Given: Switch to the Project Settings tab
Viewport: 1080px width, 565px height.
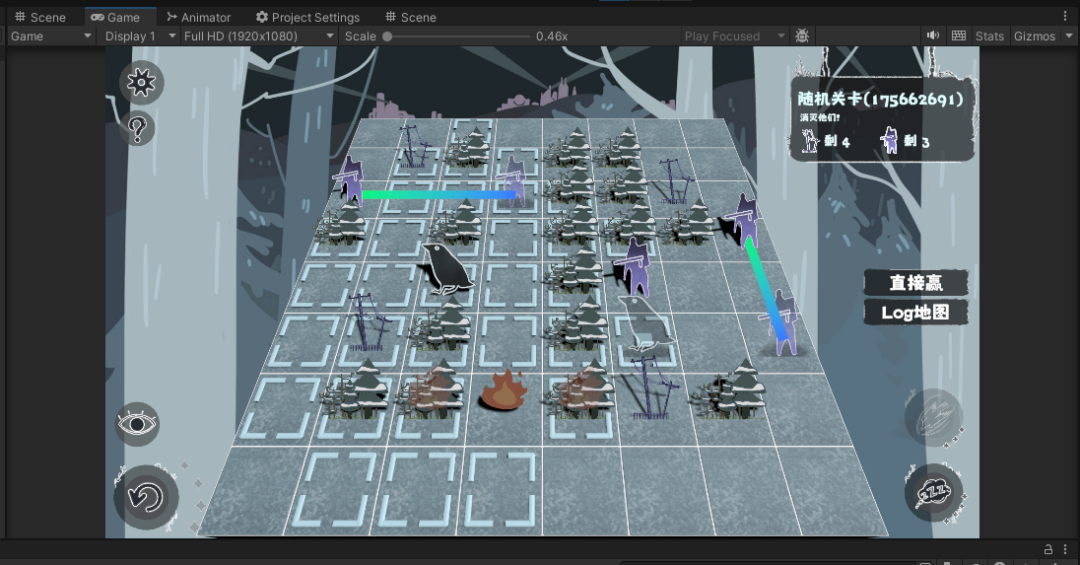Looking at the screenshot, I should click(x=307, y=17).
